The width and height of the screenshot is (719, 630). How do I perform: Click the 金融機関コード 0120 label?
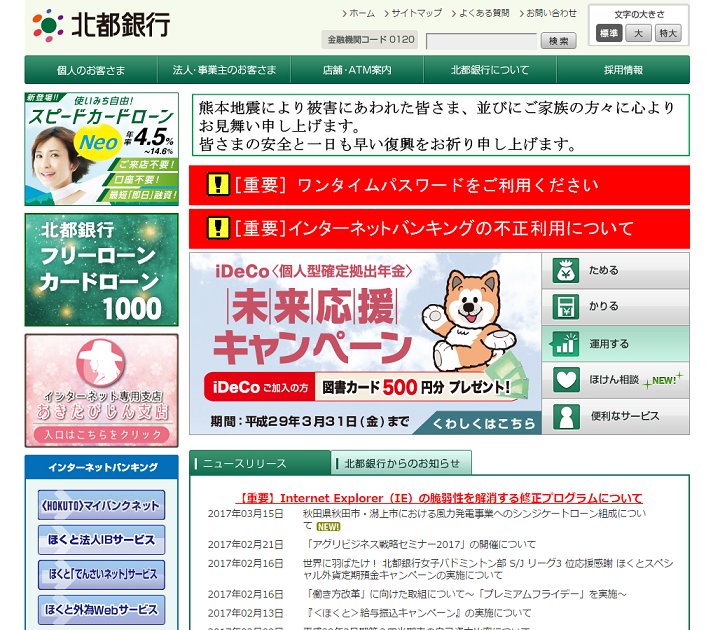pos(371,40)
